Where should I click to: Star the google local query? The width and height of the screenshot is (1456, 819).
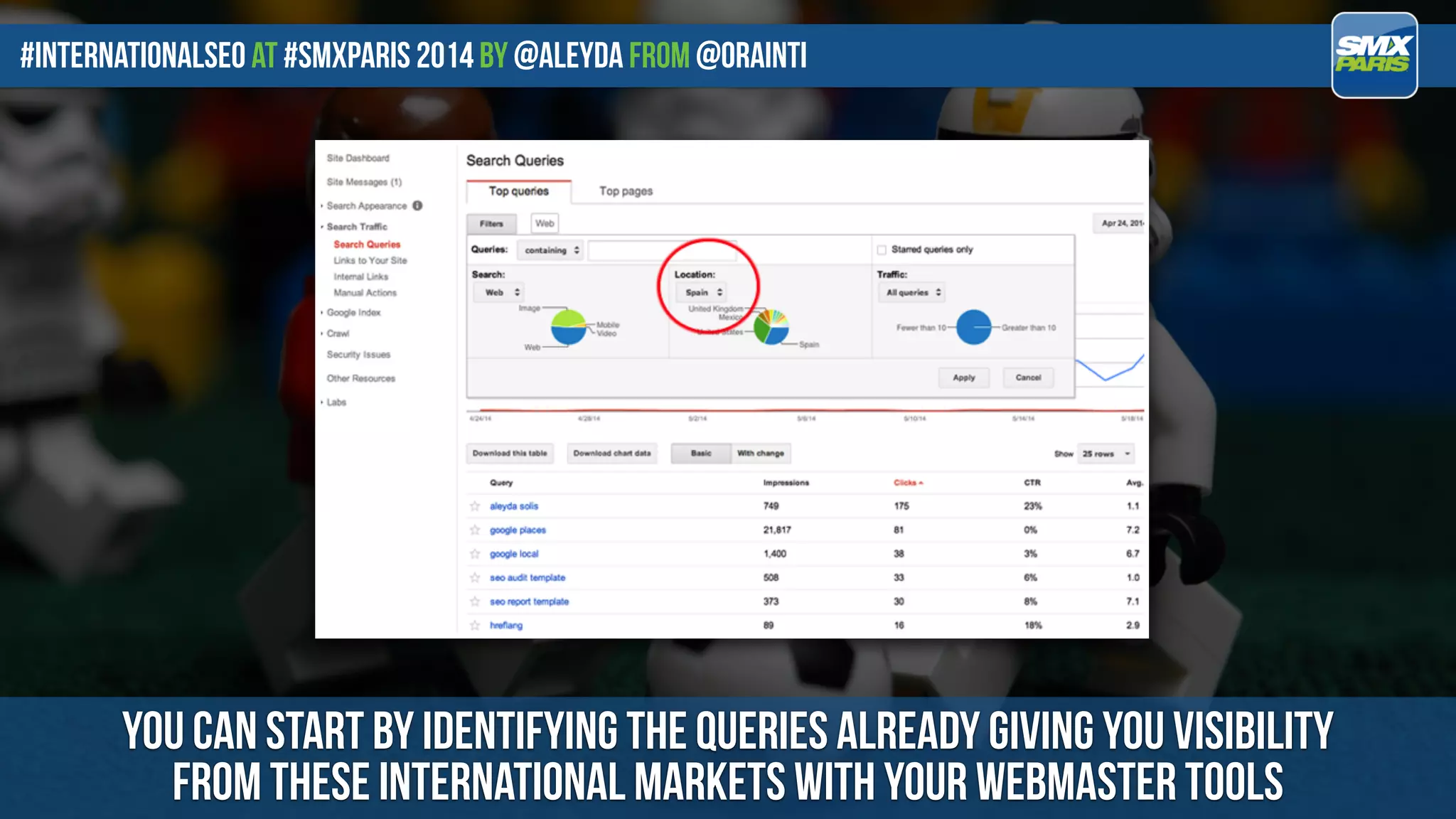(475, 554)
